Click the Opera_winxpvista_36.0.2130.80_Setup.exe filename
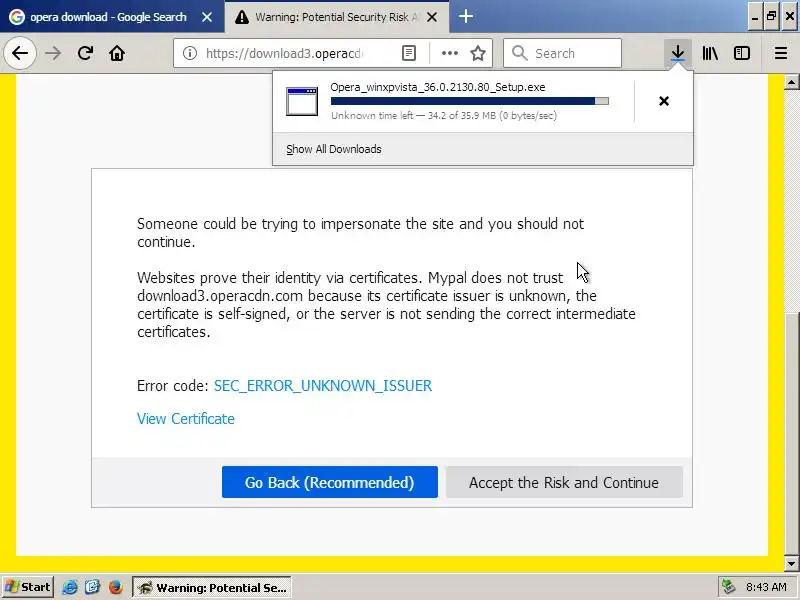Image resolution: width=800 pixels, height=600 pixels. [x=438, y=87]
